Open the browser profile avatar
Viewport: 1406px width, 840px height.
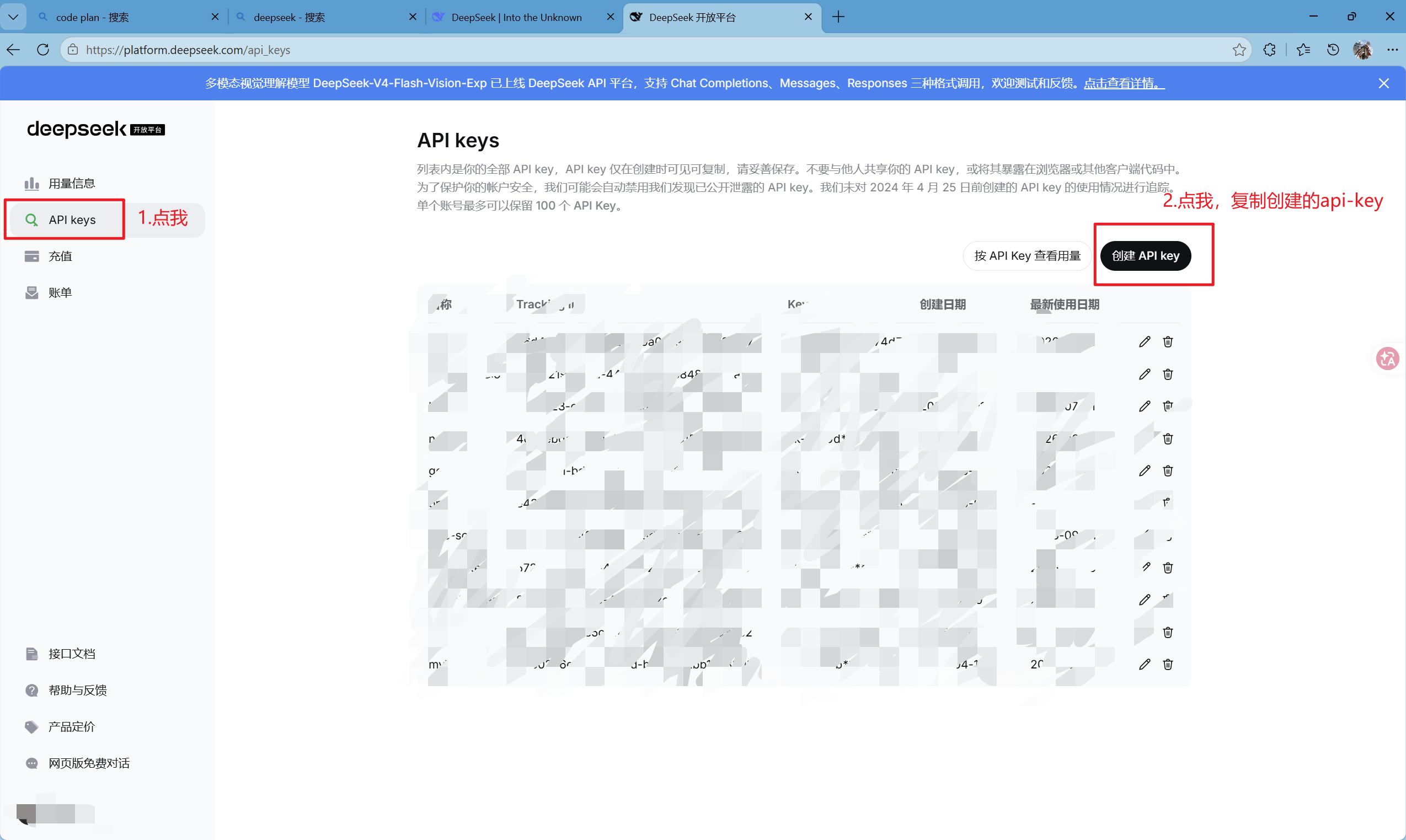pyautogui.click(x=1362, y=50)
